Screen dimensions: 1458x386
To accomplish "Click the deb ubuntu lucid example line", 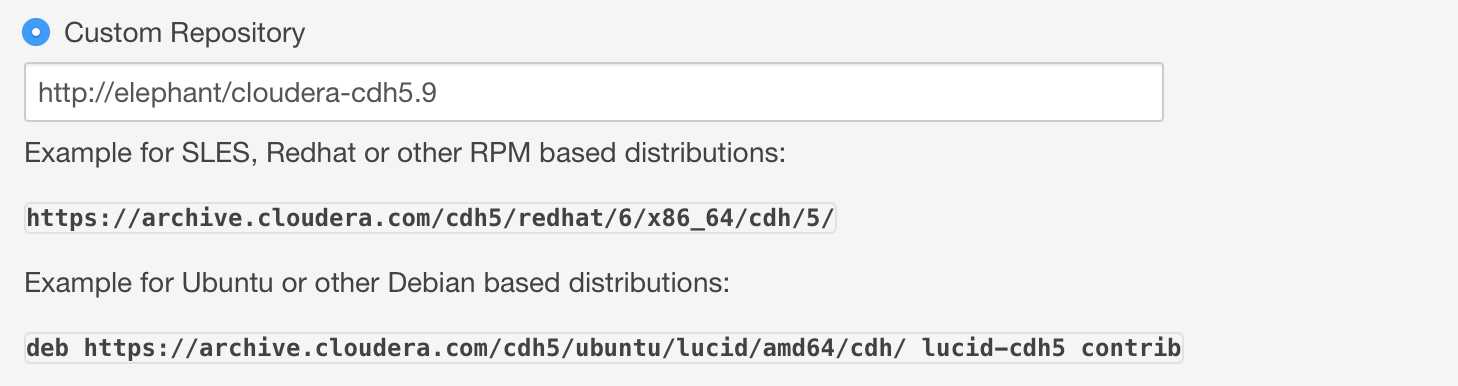I will point(604,347).
